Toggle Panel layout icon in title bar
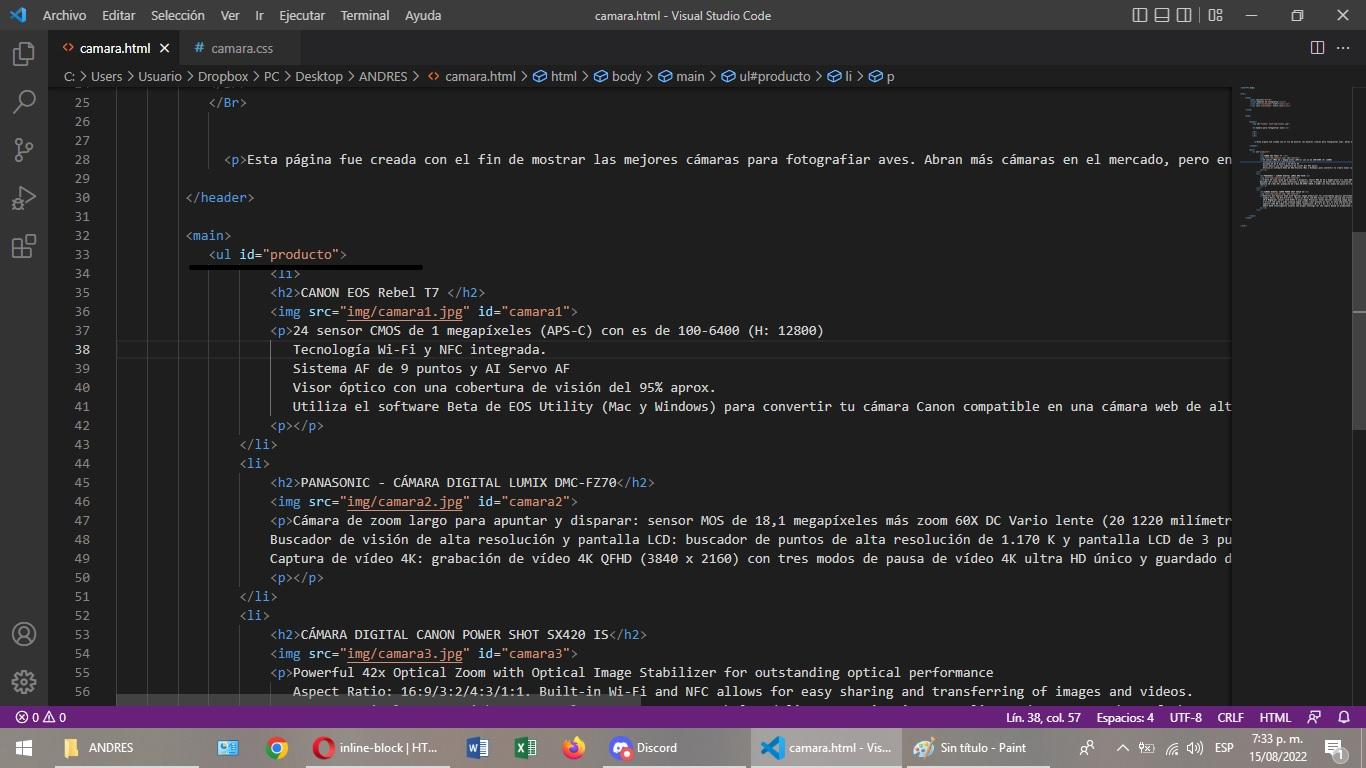 pyautogui.click(x=1162, y=15)
